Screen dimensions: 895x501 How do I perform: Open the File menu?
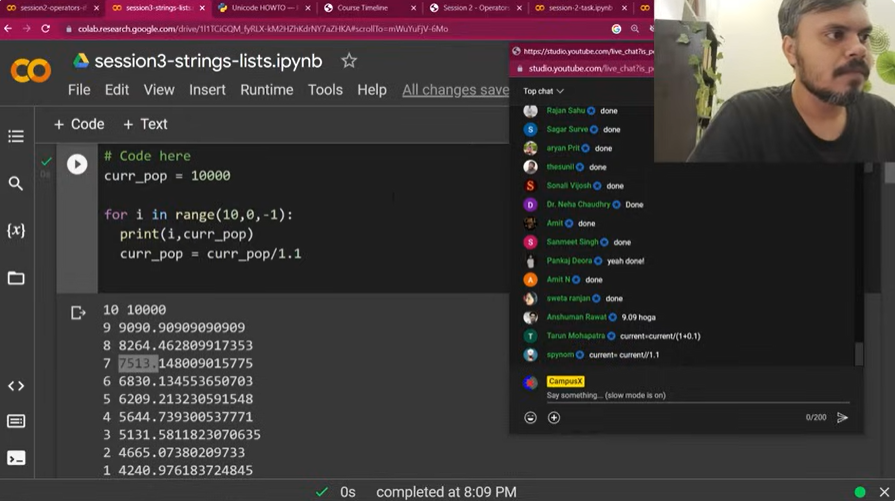79,90
